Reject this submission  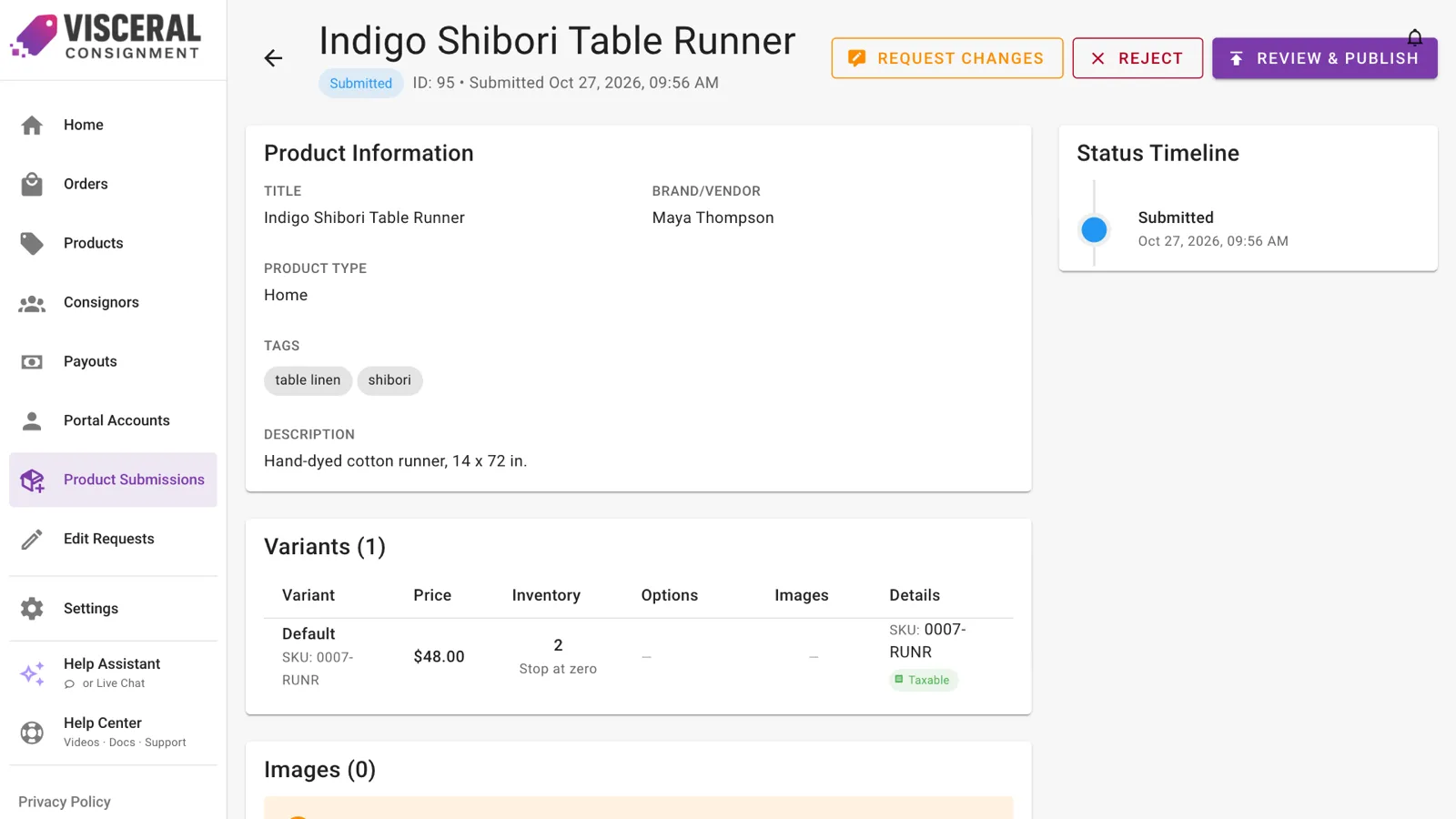click(x=1137, y=58)
